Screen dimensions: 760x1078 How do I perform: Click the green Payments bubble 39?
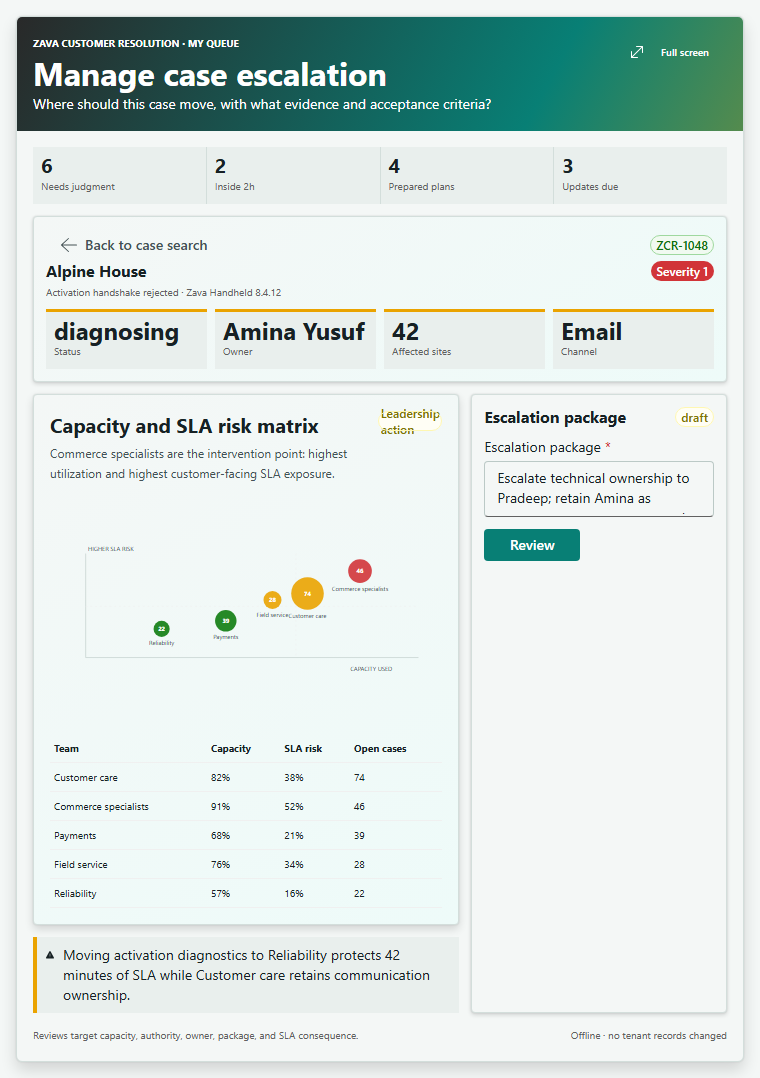coord(226,621)
